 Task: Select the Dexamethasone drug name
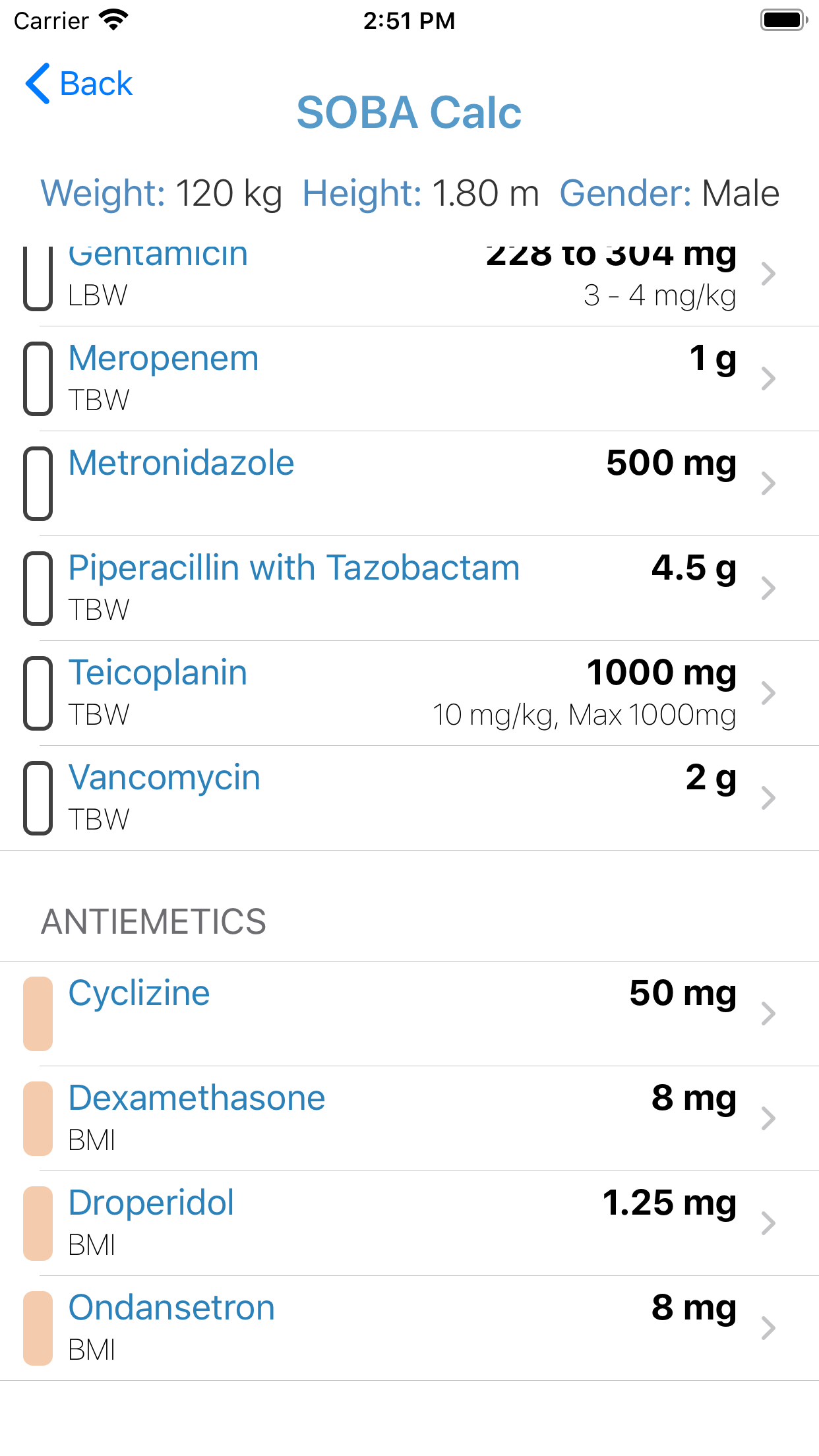coord(197,1098)
